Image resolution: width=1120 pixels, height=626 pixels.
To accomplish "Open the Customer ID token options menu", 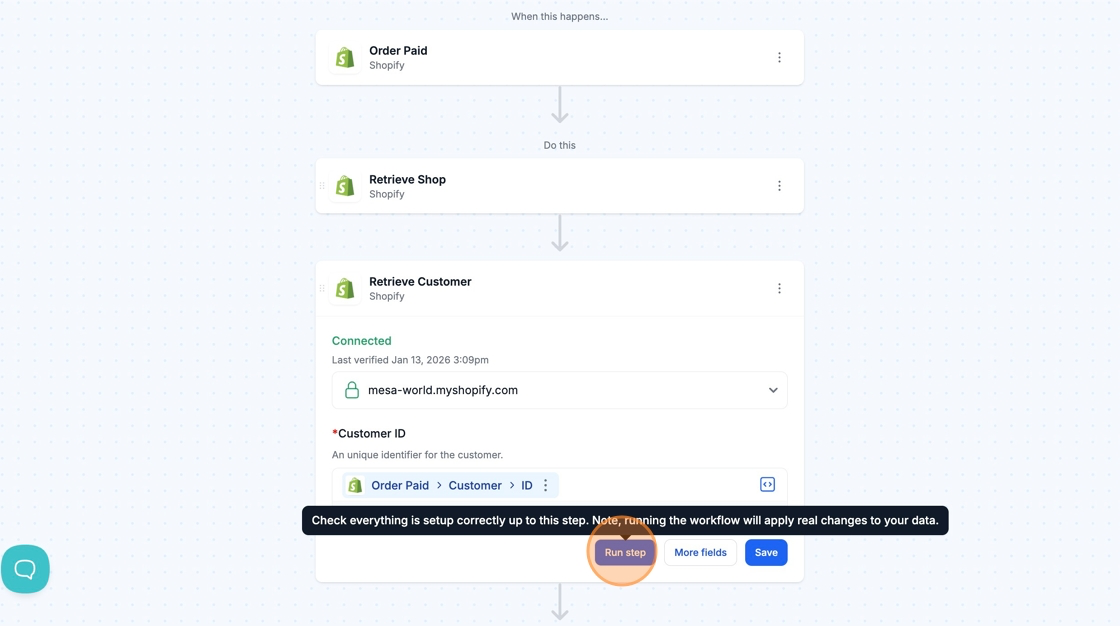I will coord(546,486).
